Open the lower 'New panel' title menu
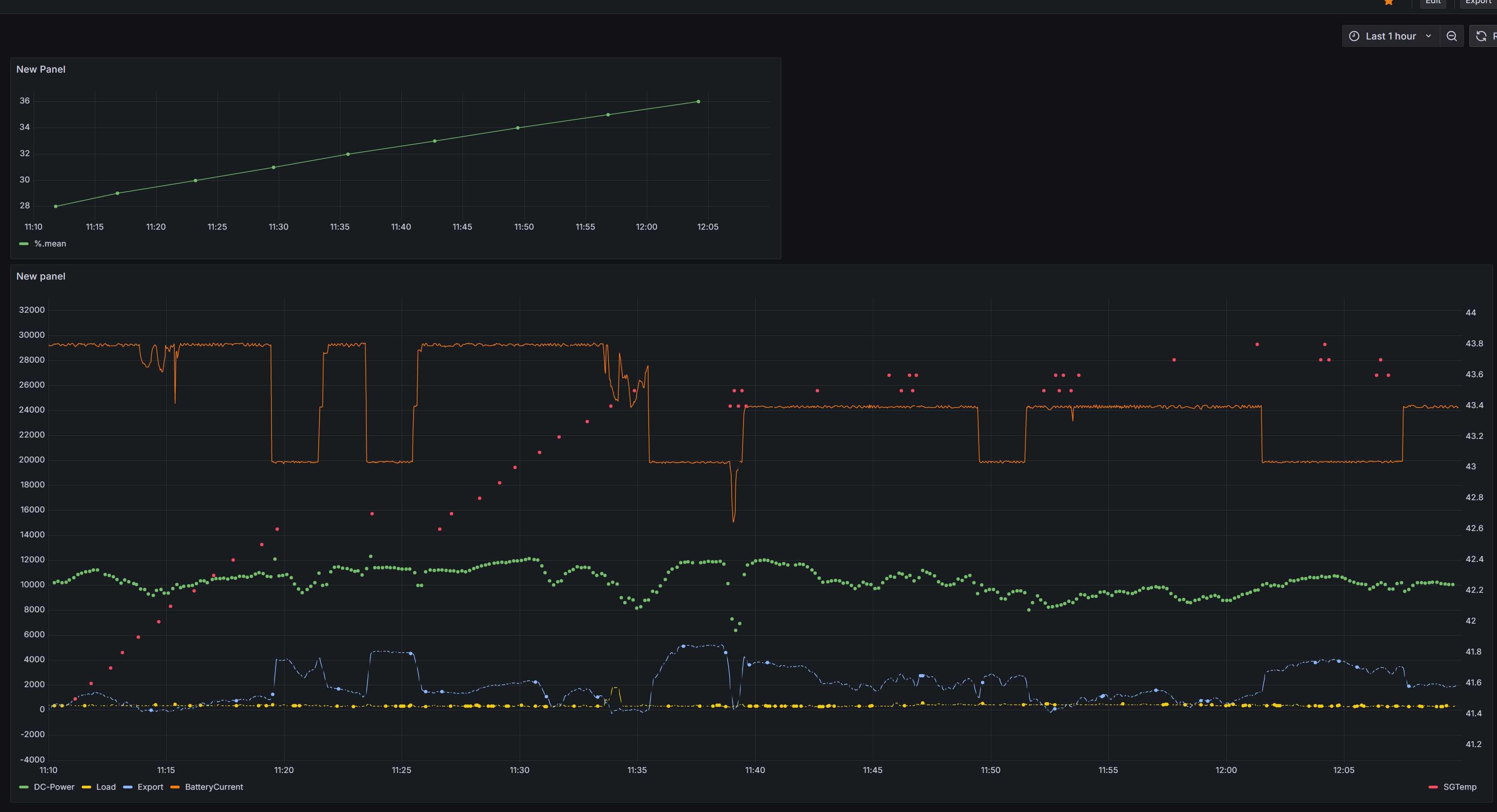 pyautogui.click(x=41, y=276)
